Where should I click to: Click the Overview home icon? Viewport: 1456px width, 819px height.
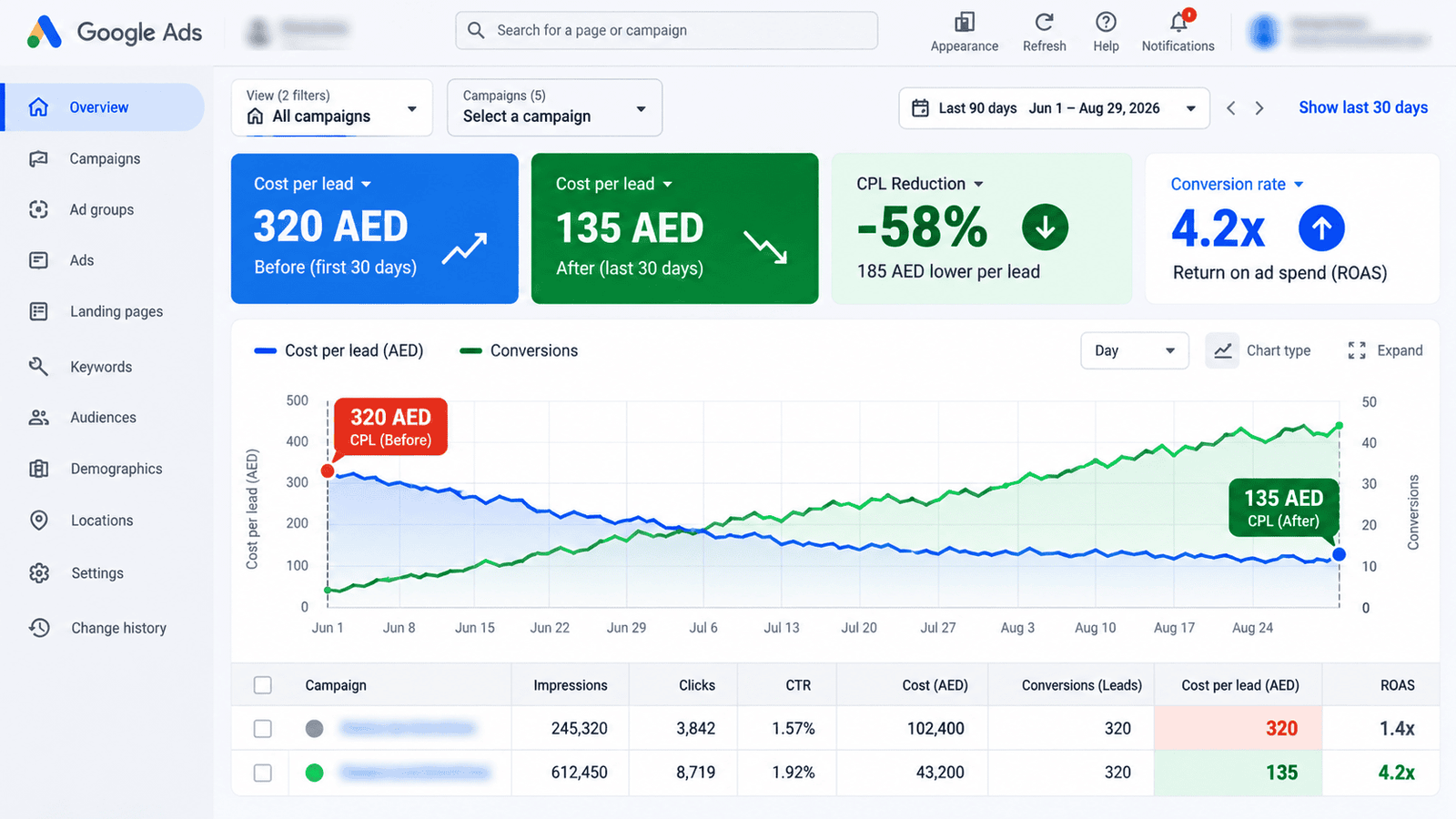tap(38, 106)
